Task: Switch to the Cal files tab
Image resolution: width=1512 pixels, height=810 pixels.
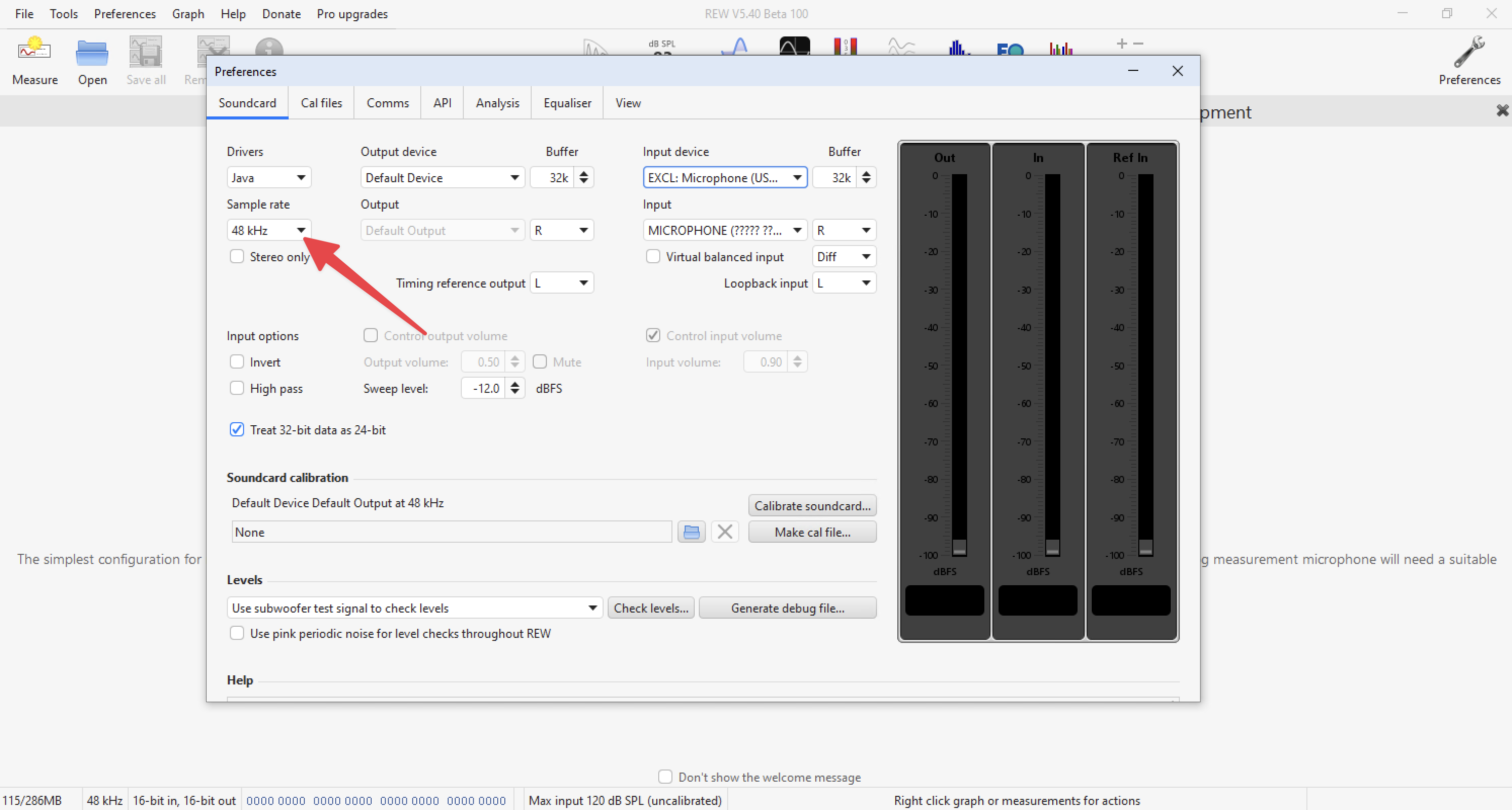Action: pos(321,103)
